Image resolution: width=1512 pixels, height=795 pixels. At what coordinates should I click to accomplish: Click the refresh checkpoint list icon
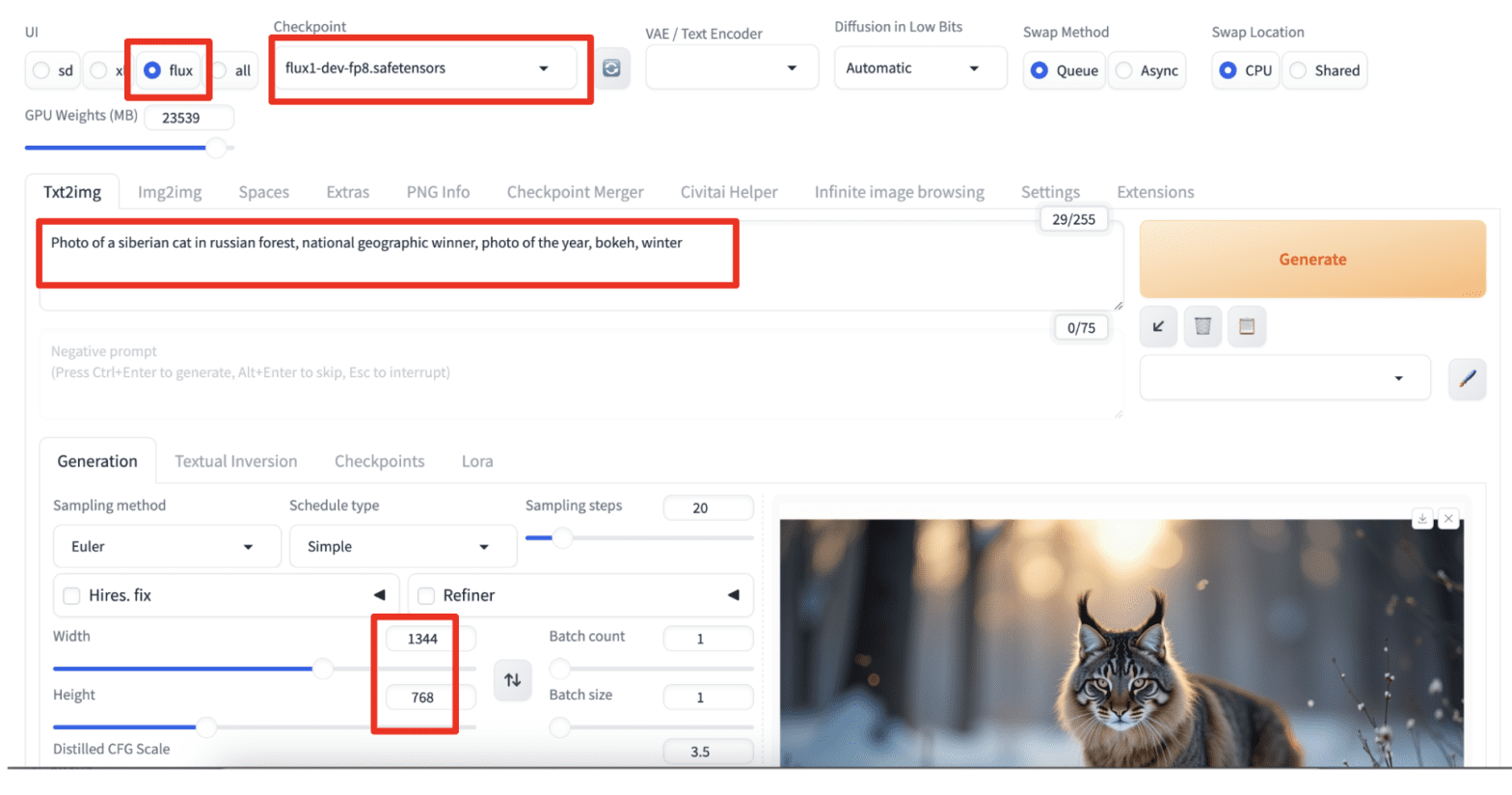(611, 69)
